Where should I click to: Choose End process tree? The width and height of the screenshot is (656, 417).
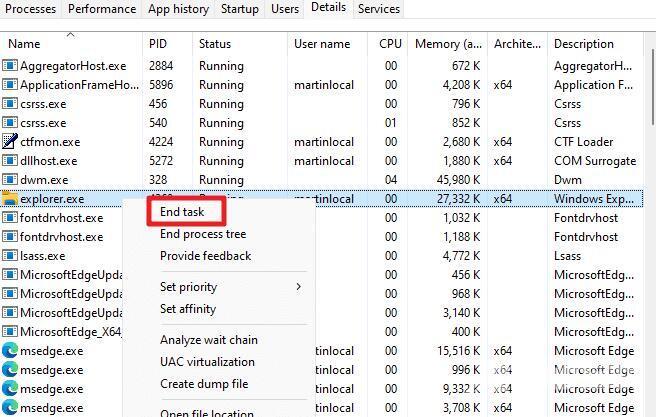pyautogui.click(x=203, y=234)
